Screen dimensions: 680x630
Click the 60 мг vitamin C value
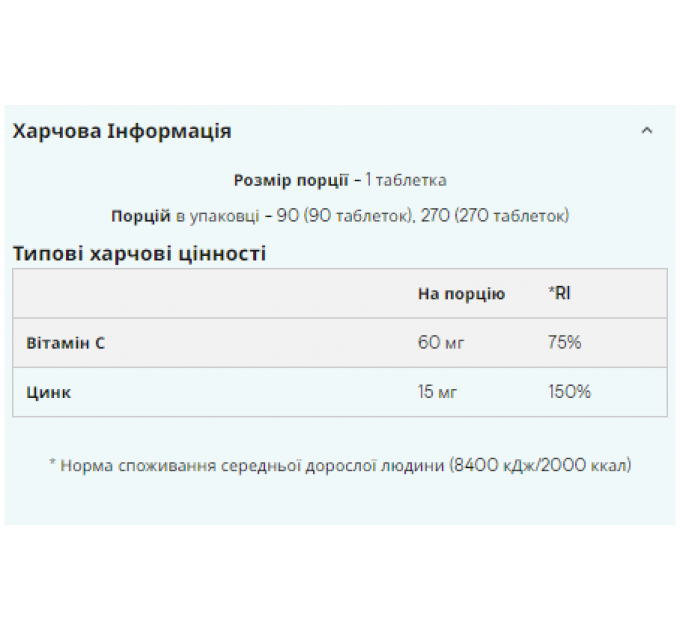[x=441, y=343]
